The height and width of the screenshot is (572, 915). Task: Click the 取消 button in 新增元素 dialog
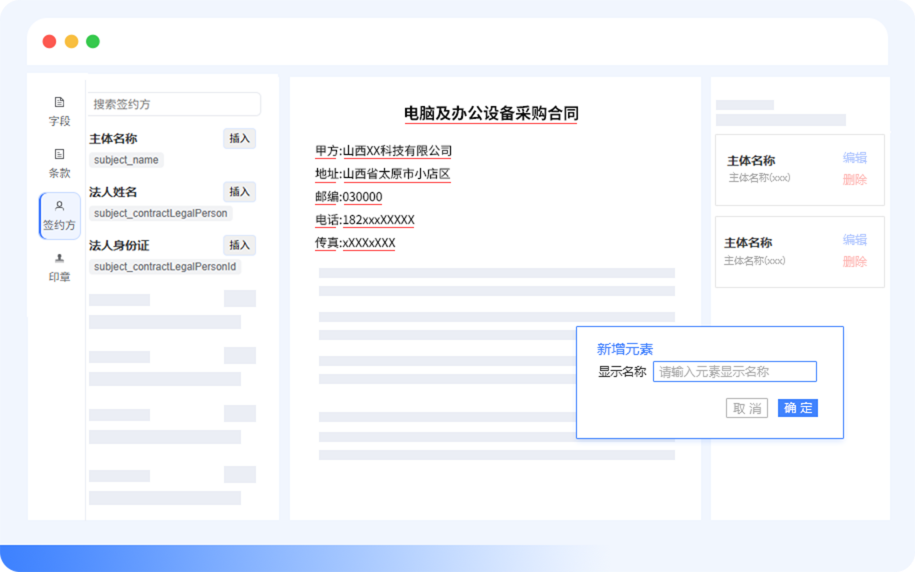click(747, 408)
